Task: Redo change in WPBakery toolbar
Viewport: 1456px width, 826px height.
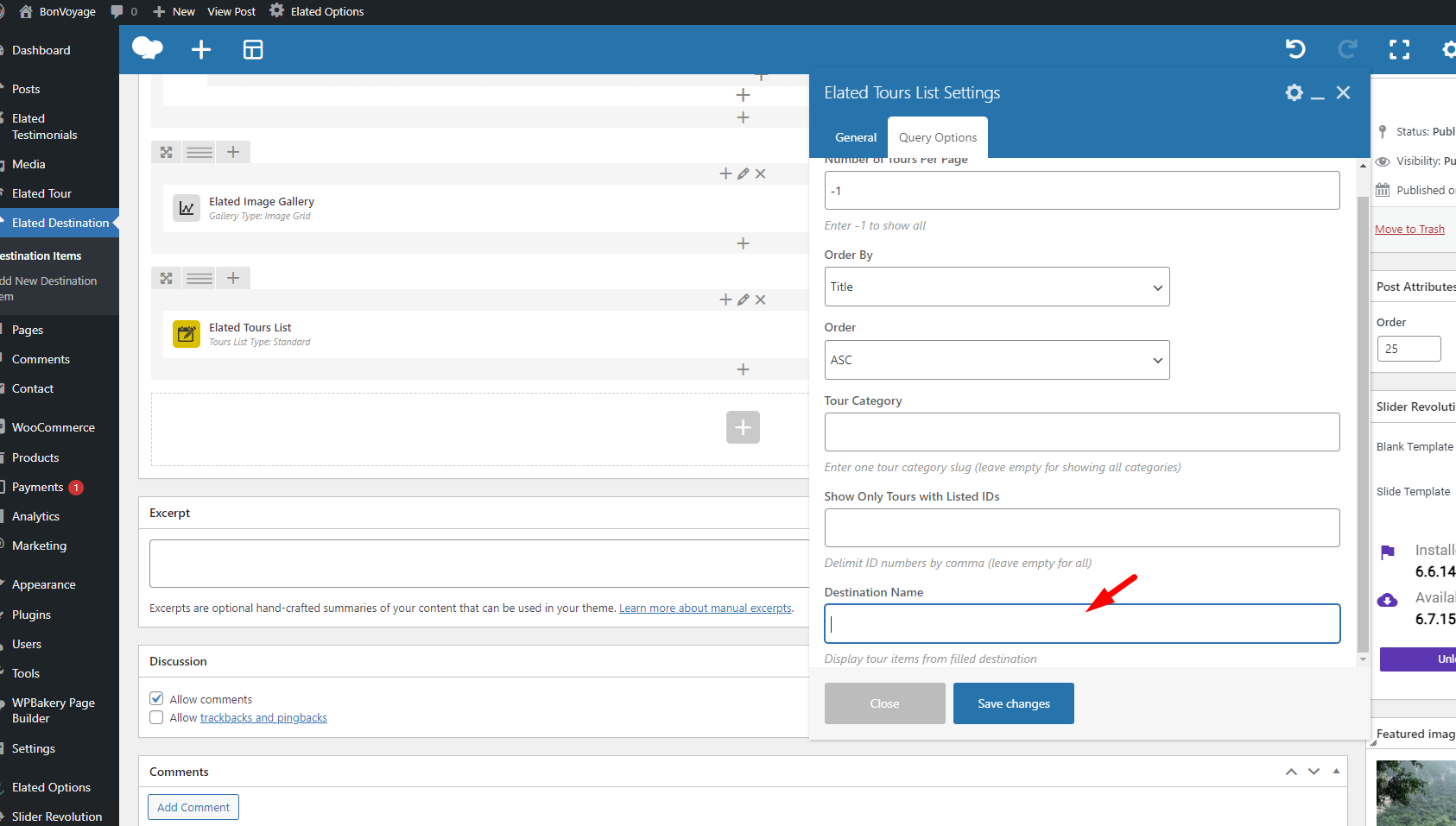Action: [x=1347, y=49]
